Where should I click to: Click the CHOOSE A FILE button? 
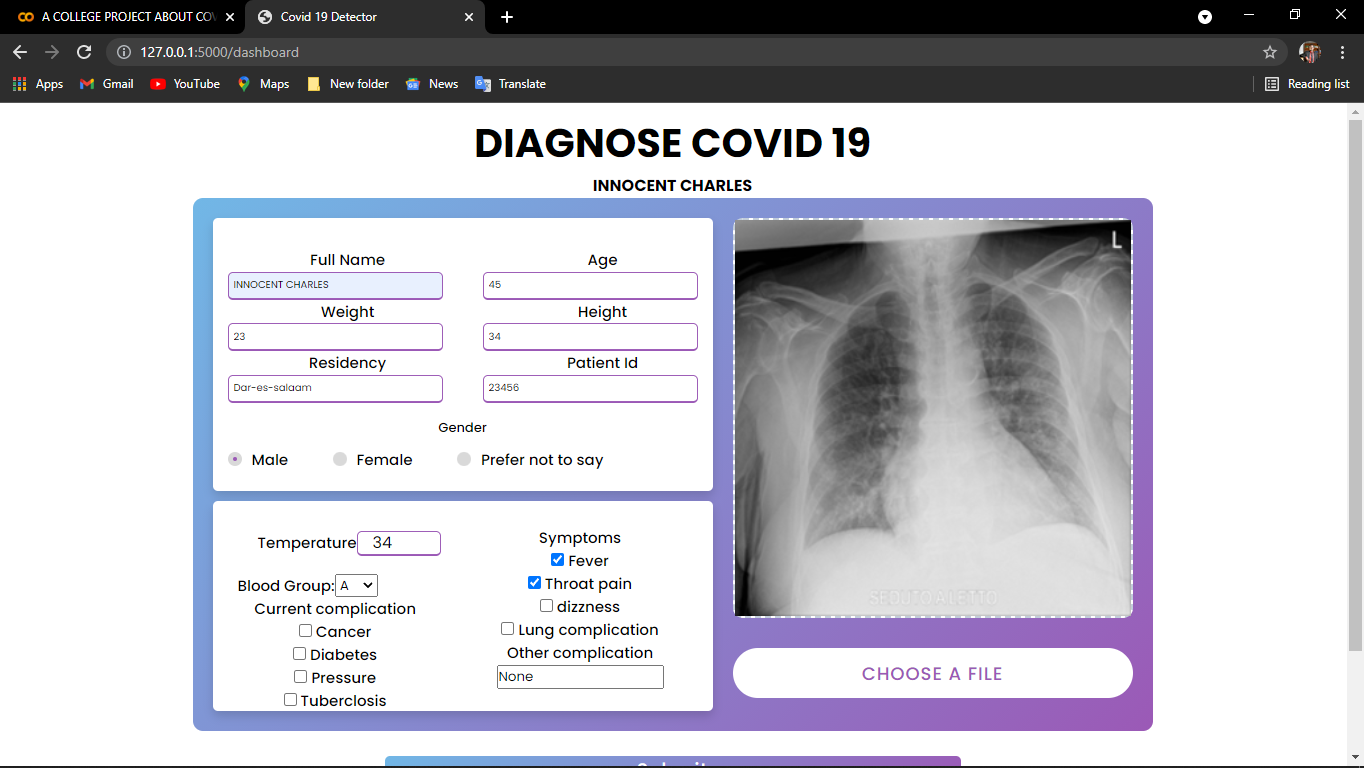(933, 673)
